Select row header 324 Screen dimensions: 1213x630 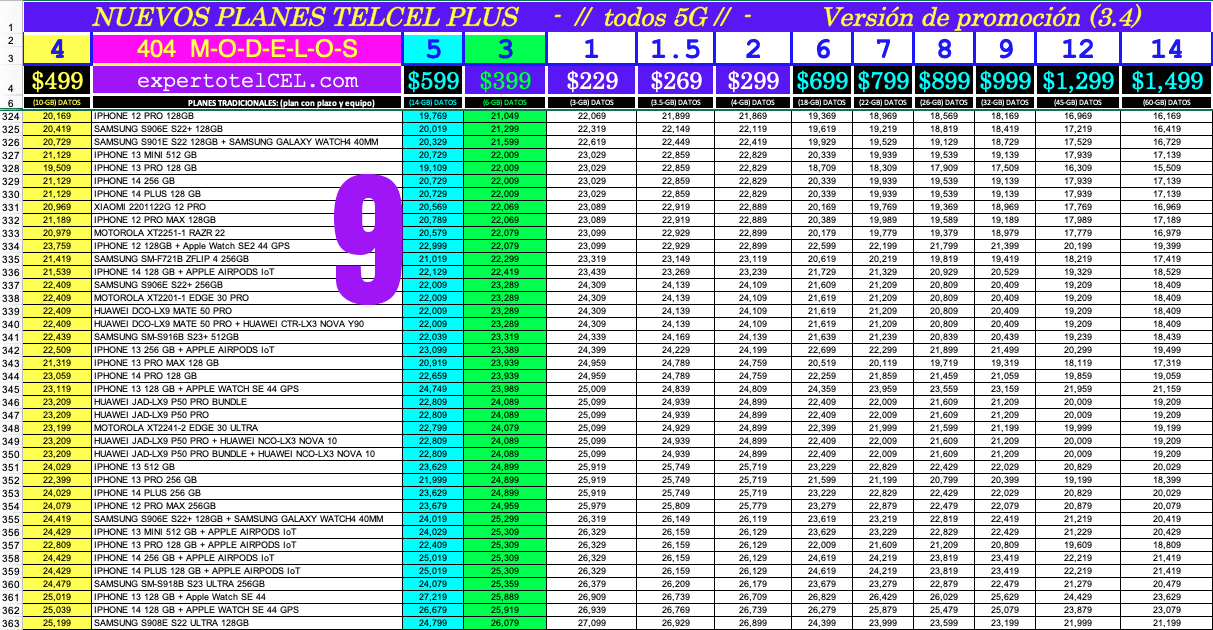[x=11, y=116]
